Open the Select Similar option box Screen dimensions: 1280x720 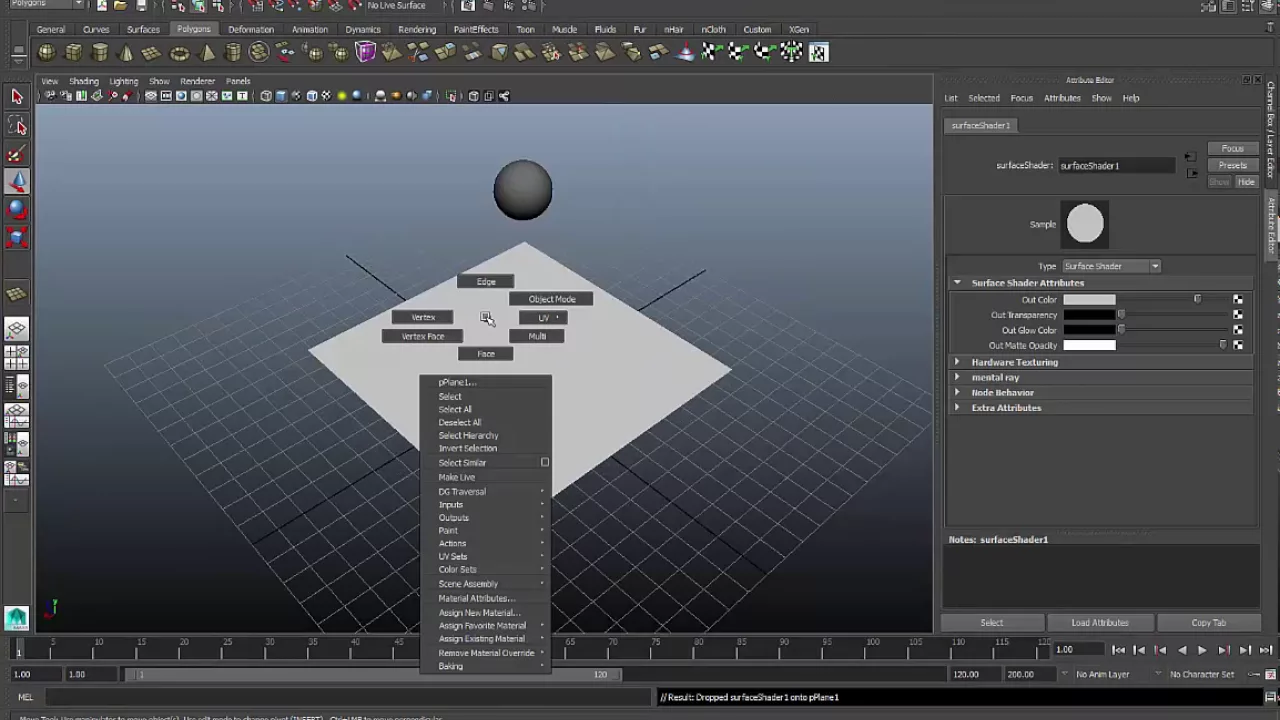point(545,463)
